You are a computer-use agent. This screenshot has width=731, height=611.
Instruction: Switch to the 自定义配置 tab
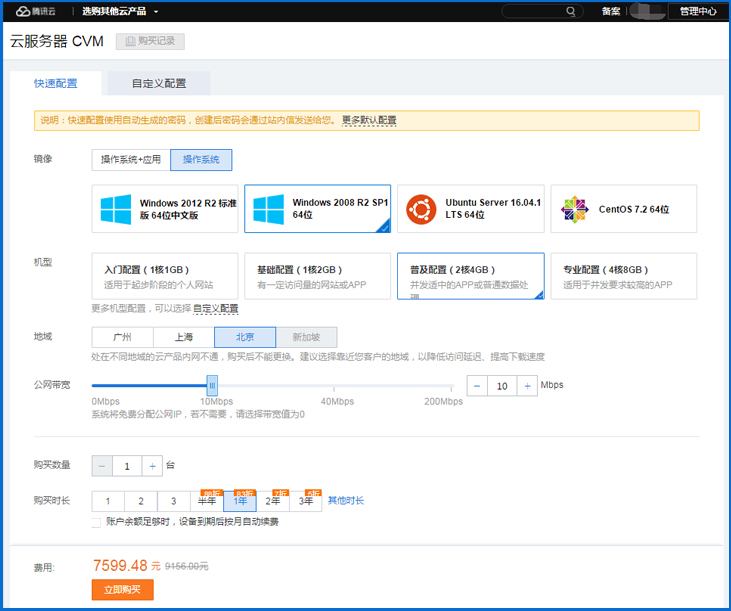pyautogui.click(x=159, y=83)
